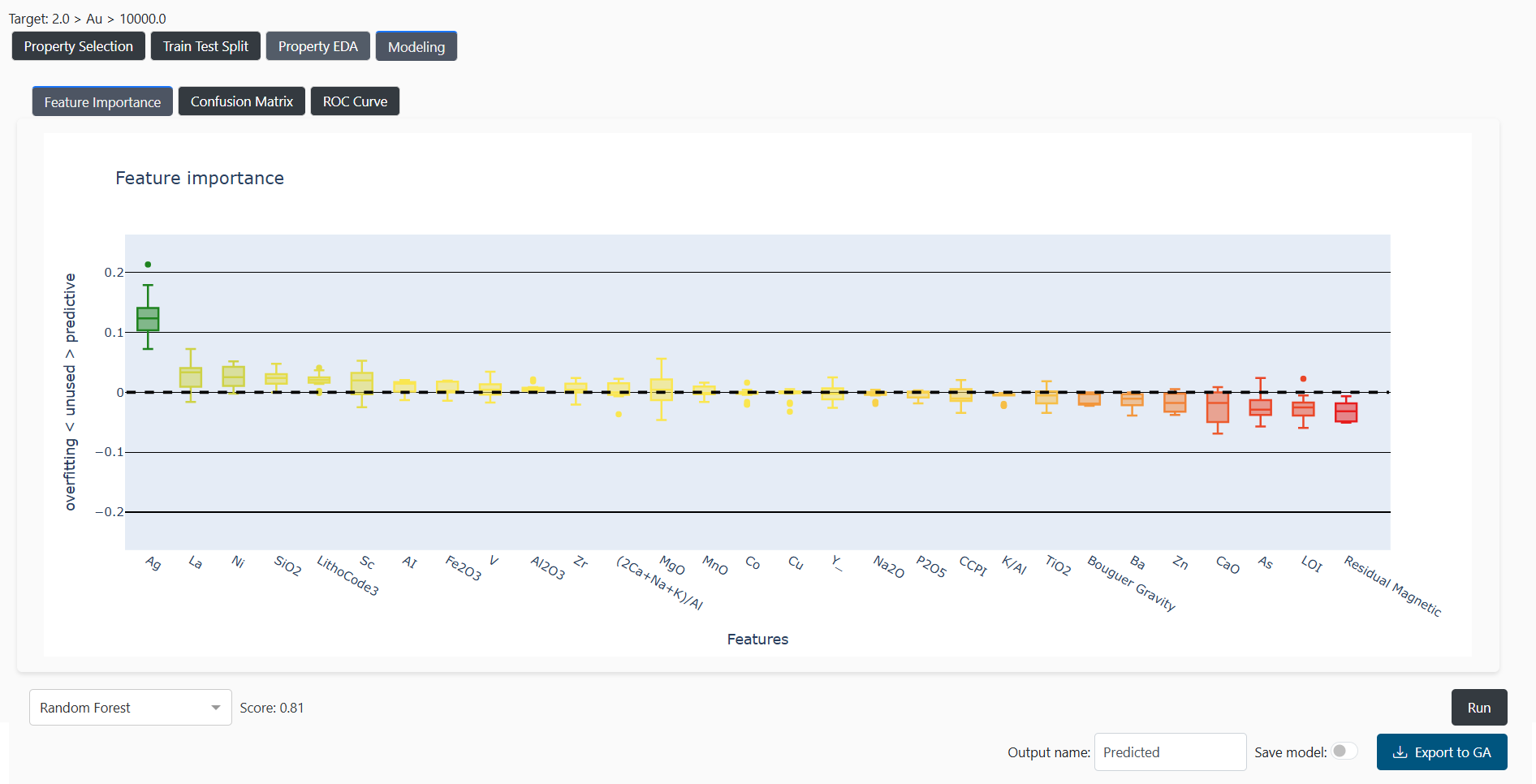The height and width of the screenshot is (784, 1536).
Task: Go to the Property Selection step
Action: coord(79,46)
